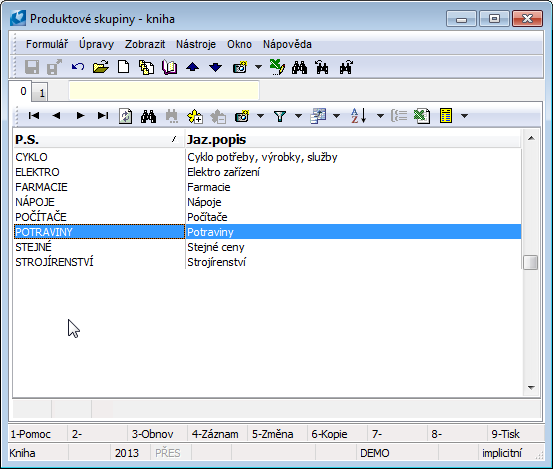The width and height of the screenshot is (553, 469).
Task: Click the Excel export icon in grid toolbar
Action: coord(422,116)
